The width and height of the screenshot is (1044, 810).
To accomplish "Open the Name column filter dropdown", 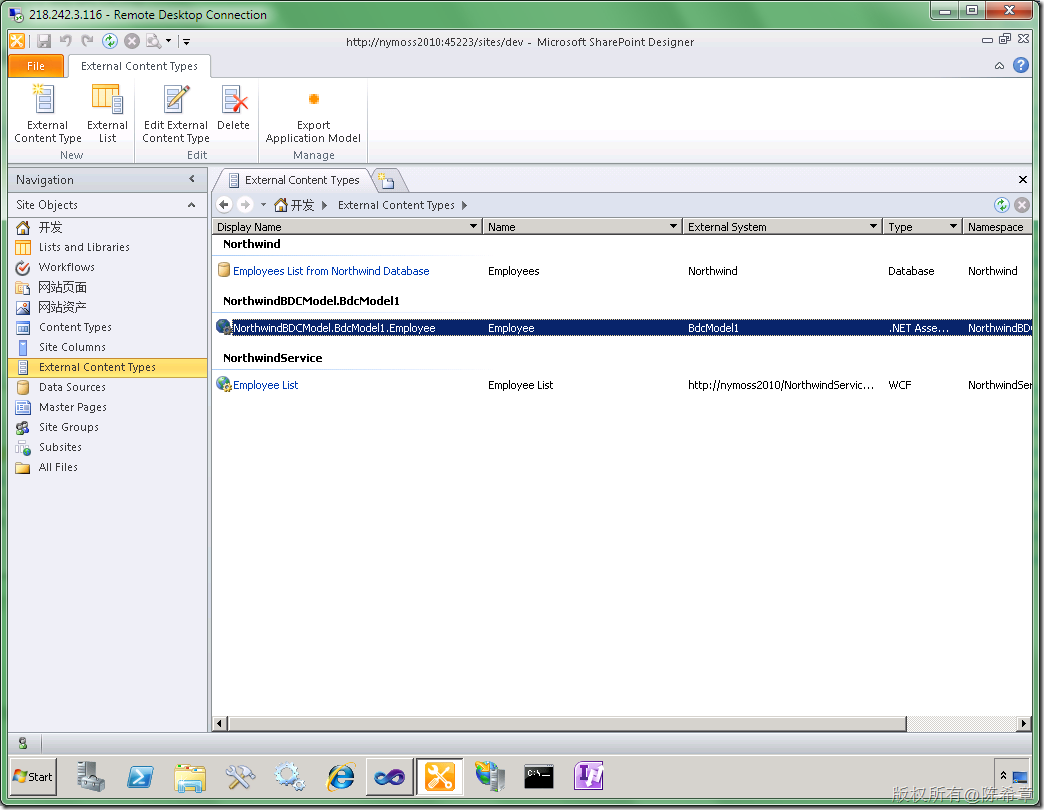I will click(673, 226).
